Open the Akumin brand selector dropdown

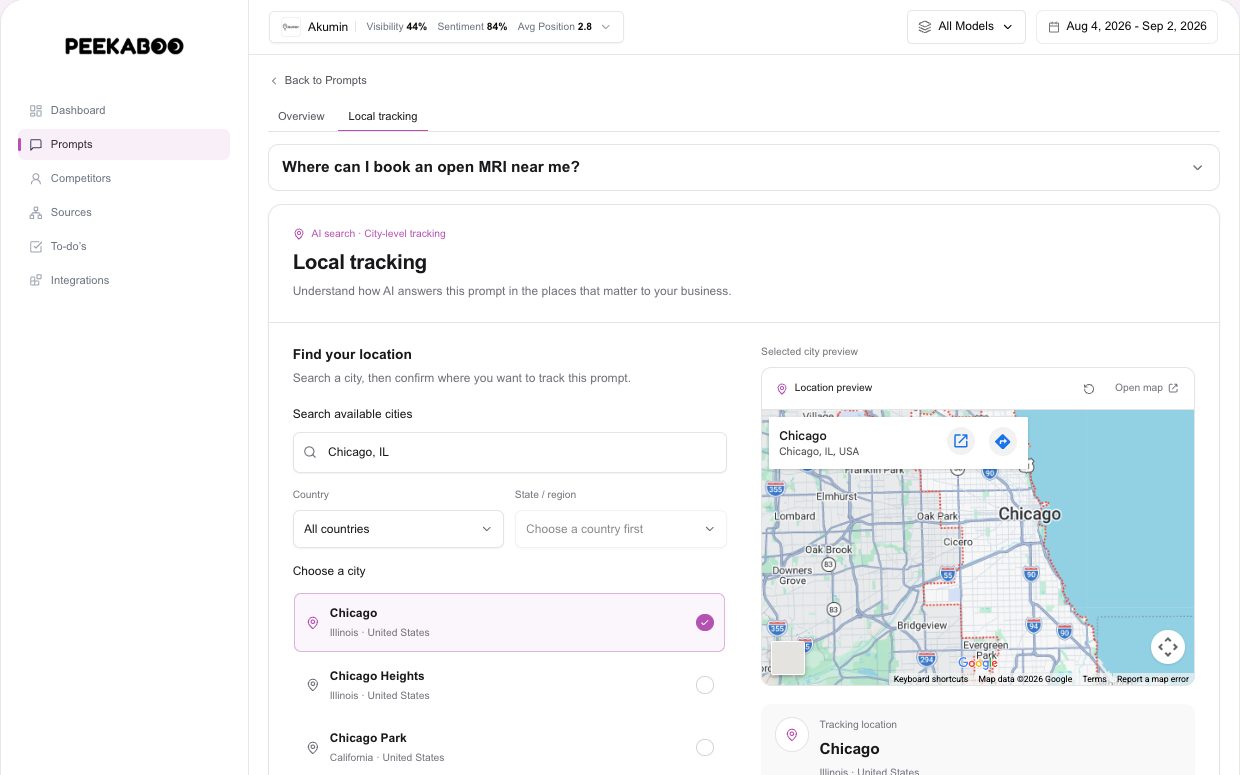(446, 27)
